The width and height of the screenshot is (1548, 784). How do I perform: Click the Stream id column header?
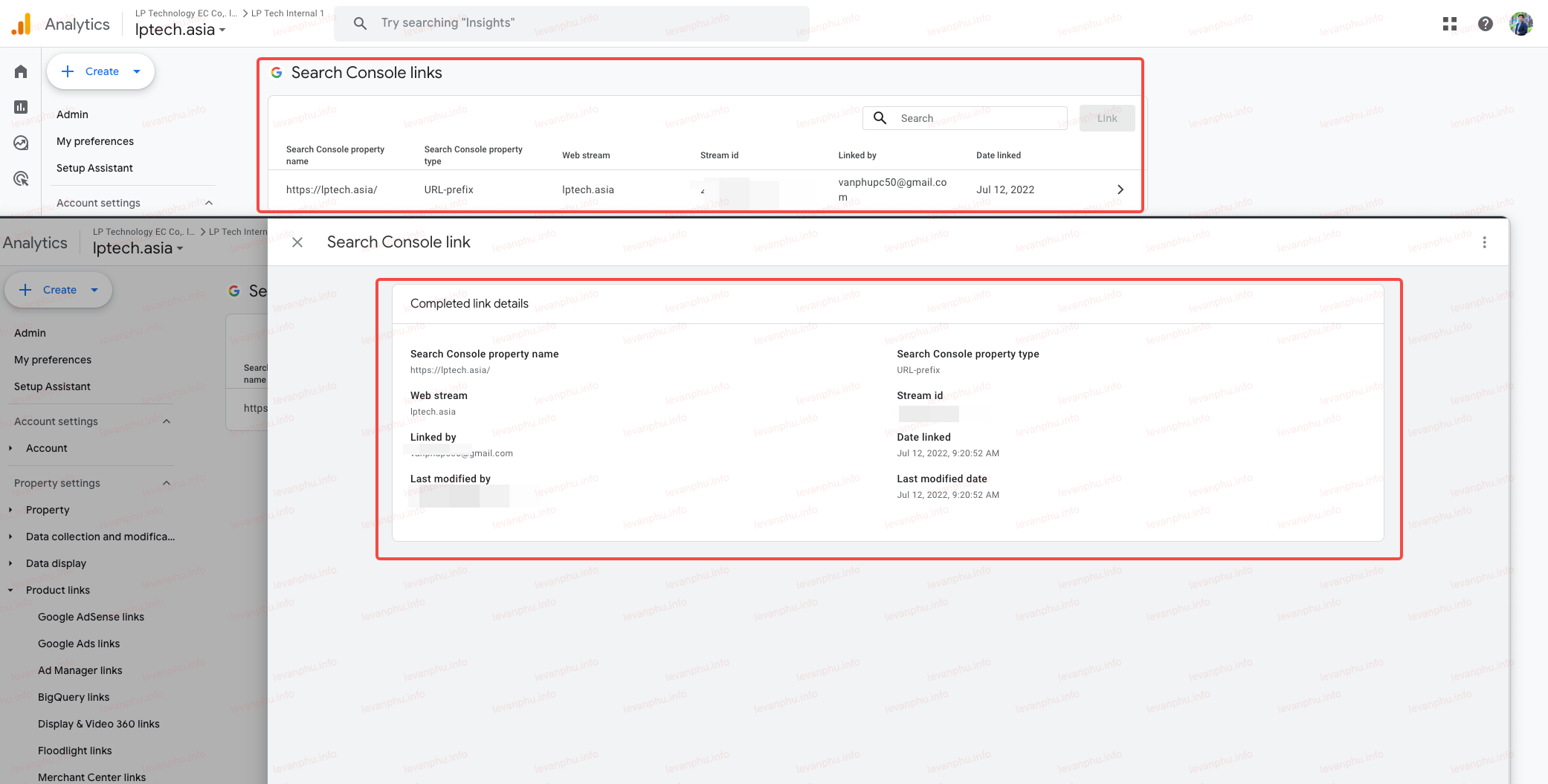(x=719, y=155)
